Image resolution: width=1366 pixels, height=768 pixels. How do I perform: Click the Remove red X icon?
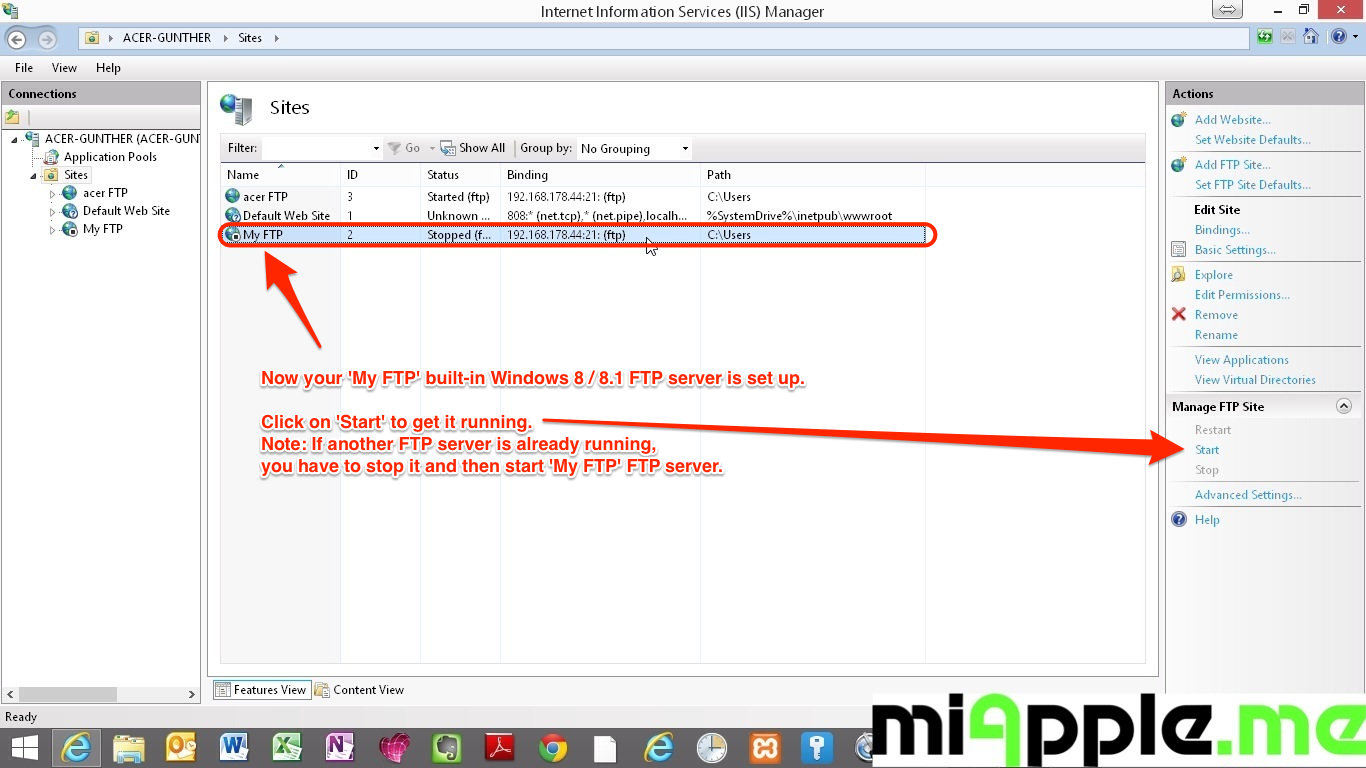coord(1179,315)
